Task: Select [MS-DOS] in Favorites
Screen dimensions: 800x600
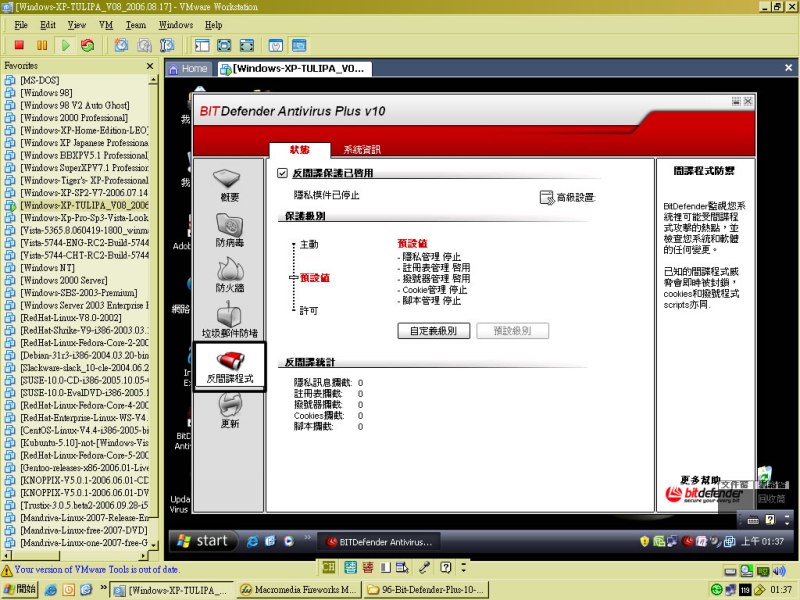Action: [x=40, y=80]
